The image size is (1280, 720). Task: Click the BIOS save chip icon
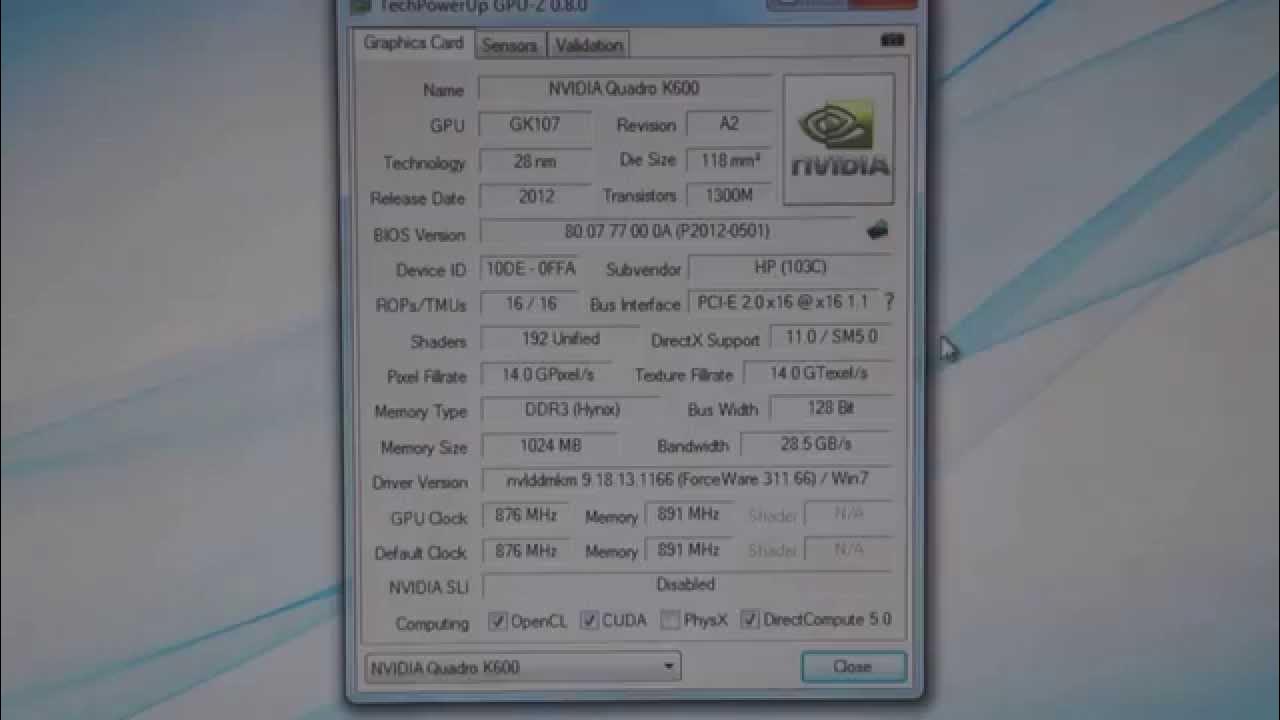pyautogui.click(x=877, y=230)
